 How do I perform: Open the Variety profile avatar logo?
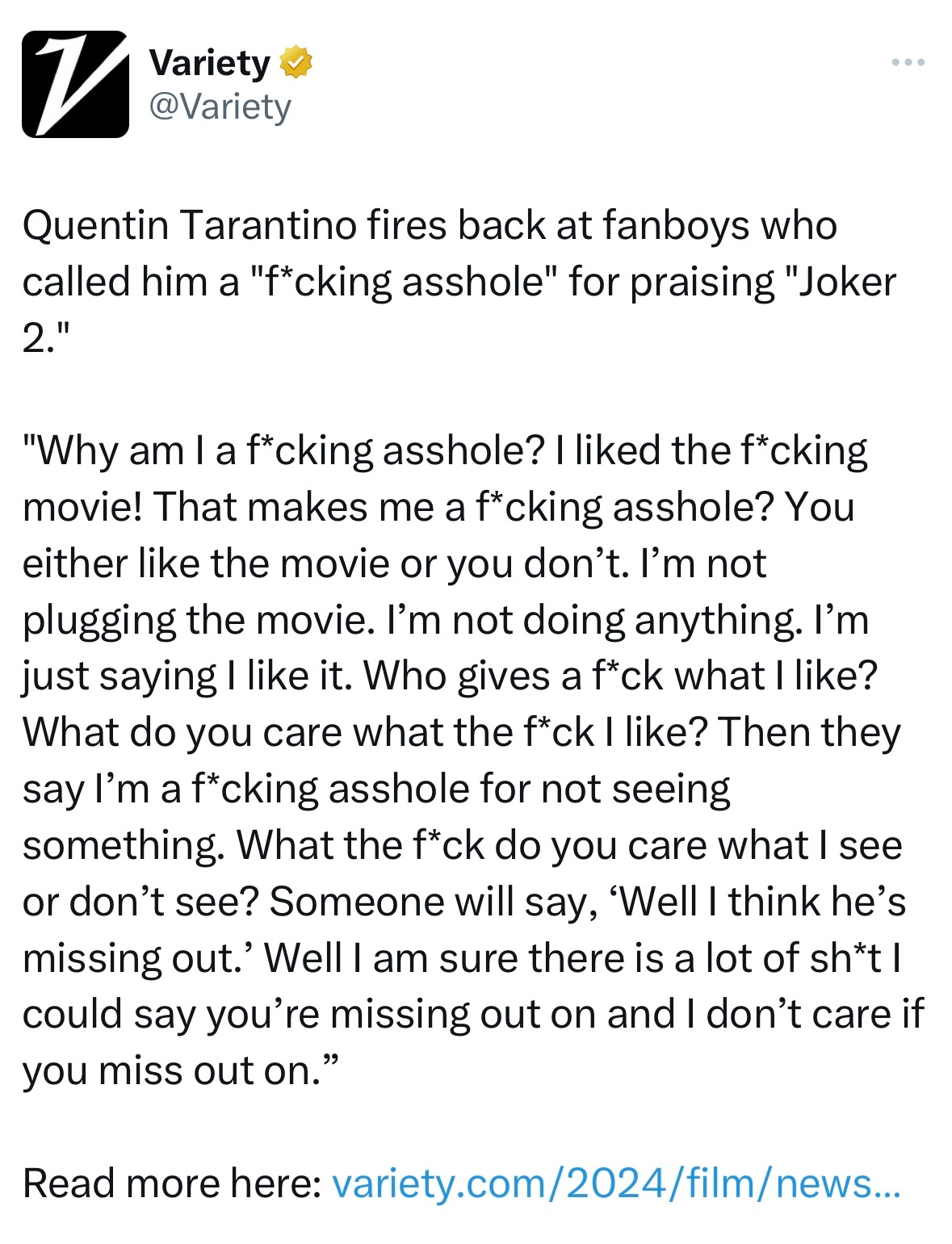click(75, 84)
